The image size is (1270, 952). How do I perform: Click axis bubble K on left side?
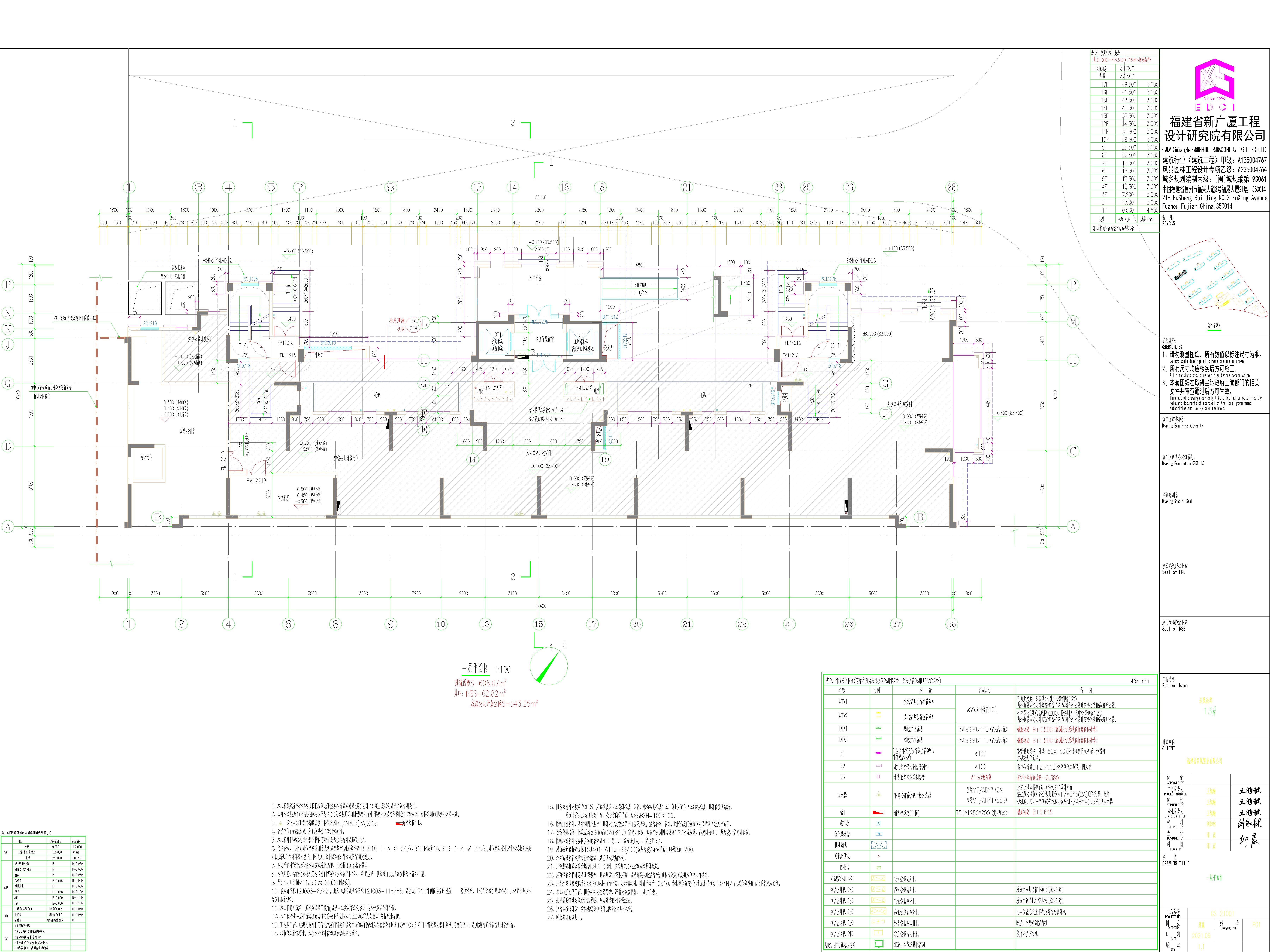tap(8, 329)
